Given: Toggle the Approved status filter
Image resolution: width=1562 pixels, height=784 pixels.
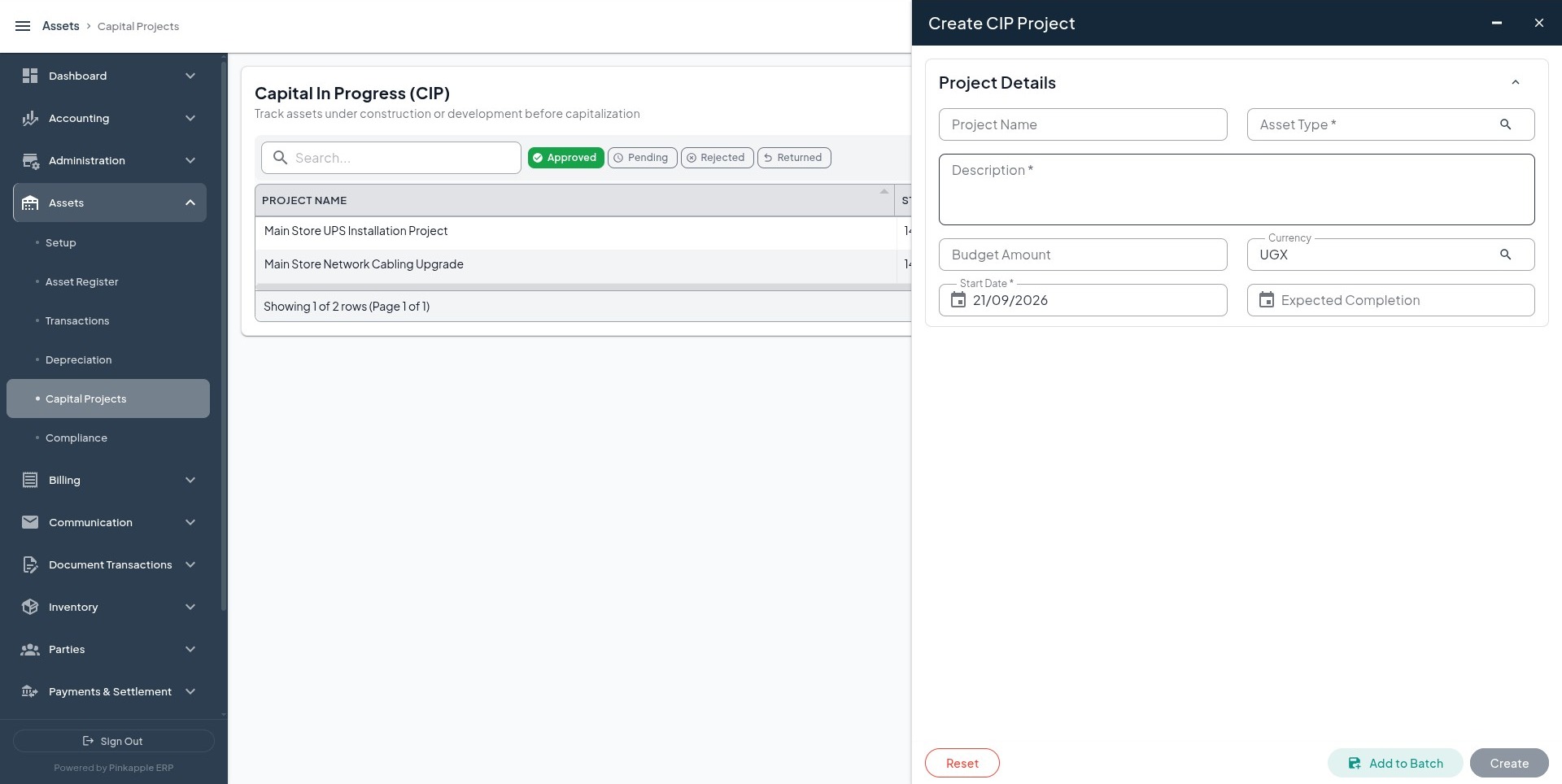Looking at the screenshot, I should coord(565,158).
